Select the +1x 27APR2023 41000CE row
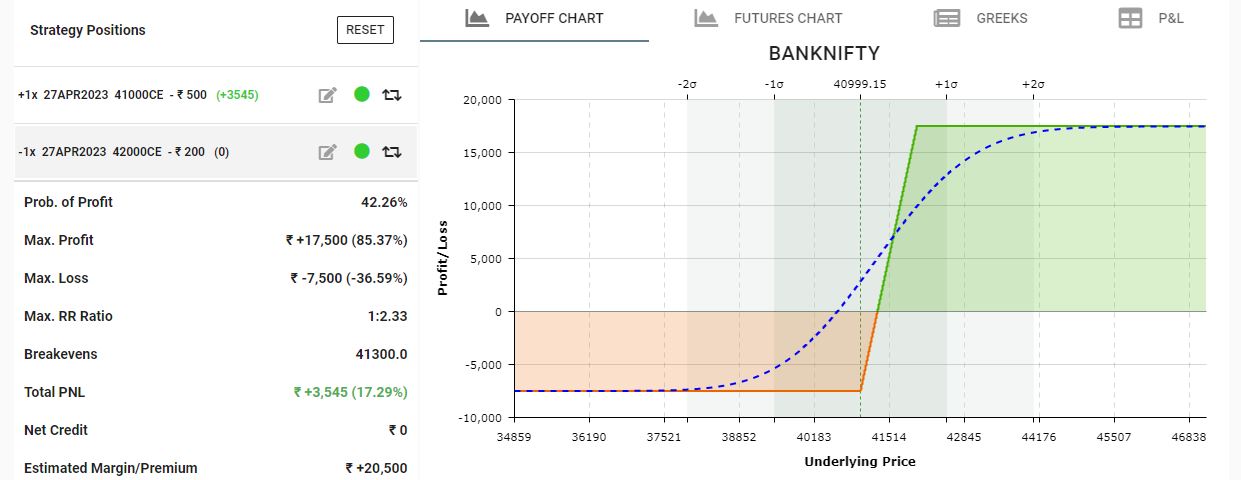 (216, 95)
